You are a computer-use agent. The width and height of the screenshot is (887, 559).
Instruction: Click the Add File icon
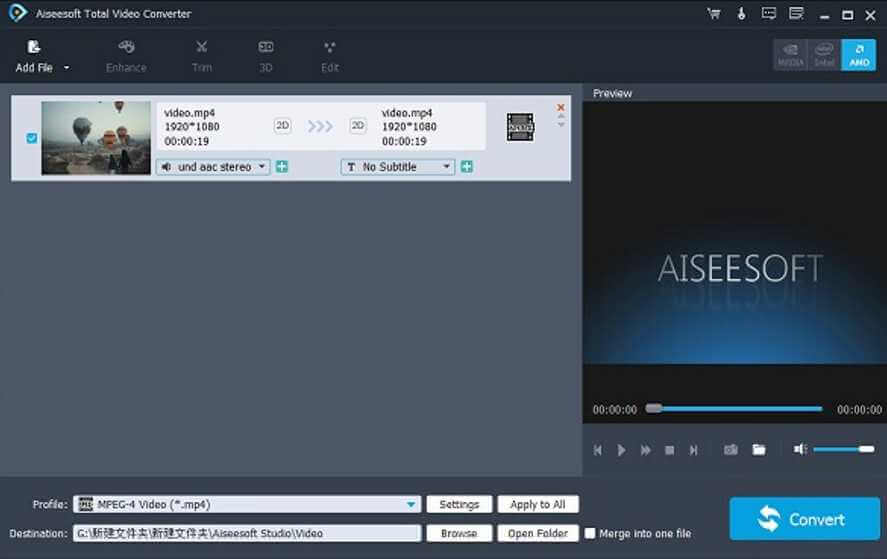(34, 47)
